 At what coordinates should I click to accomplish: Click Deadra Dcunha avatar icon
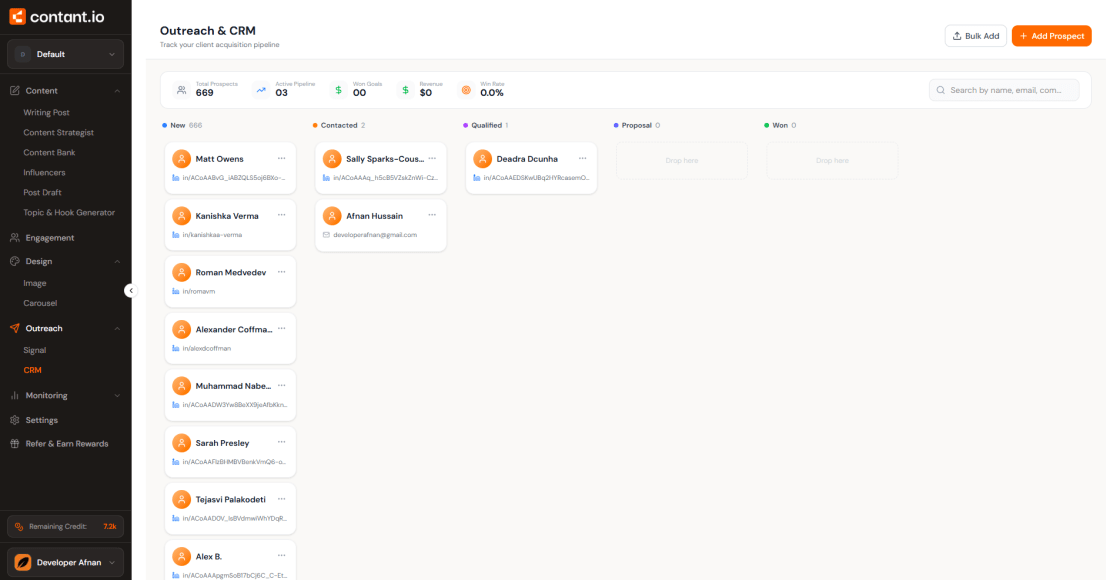pos(483,159)
